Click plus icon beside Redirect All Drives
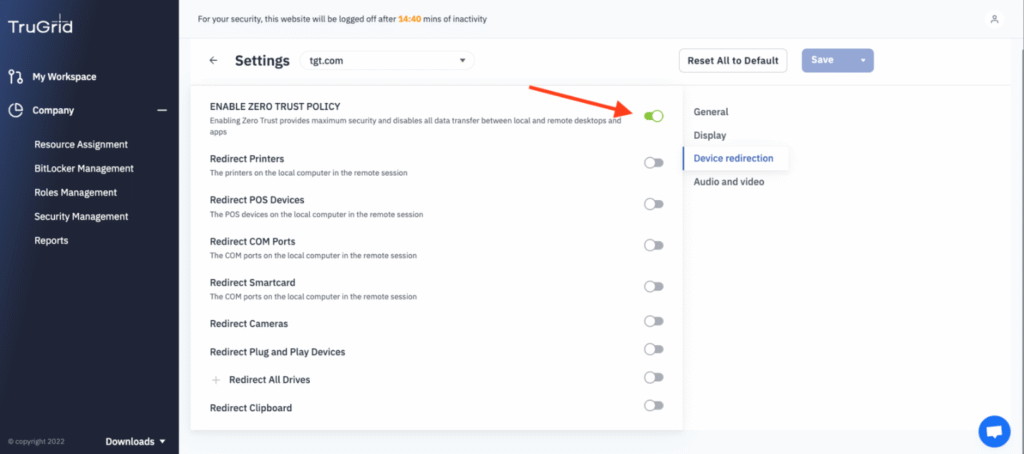The height and width of the screenshot is (454, 1024). [216, 380]
